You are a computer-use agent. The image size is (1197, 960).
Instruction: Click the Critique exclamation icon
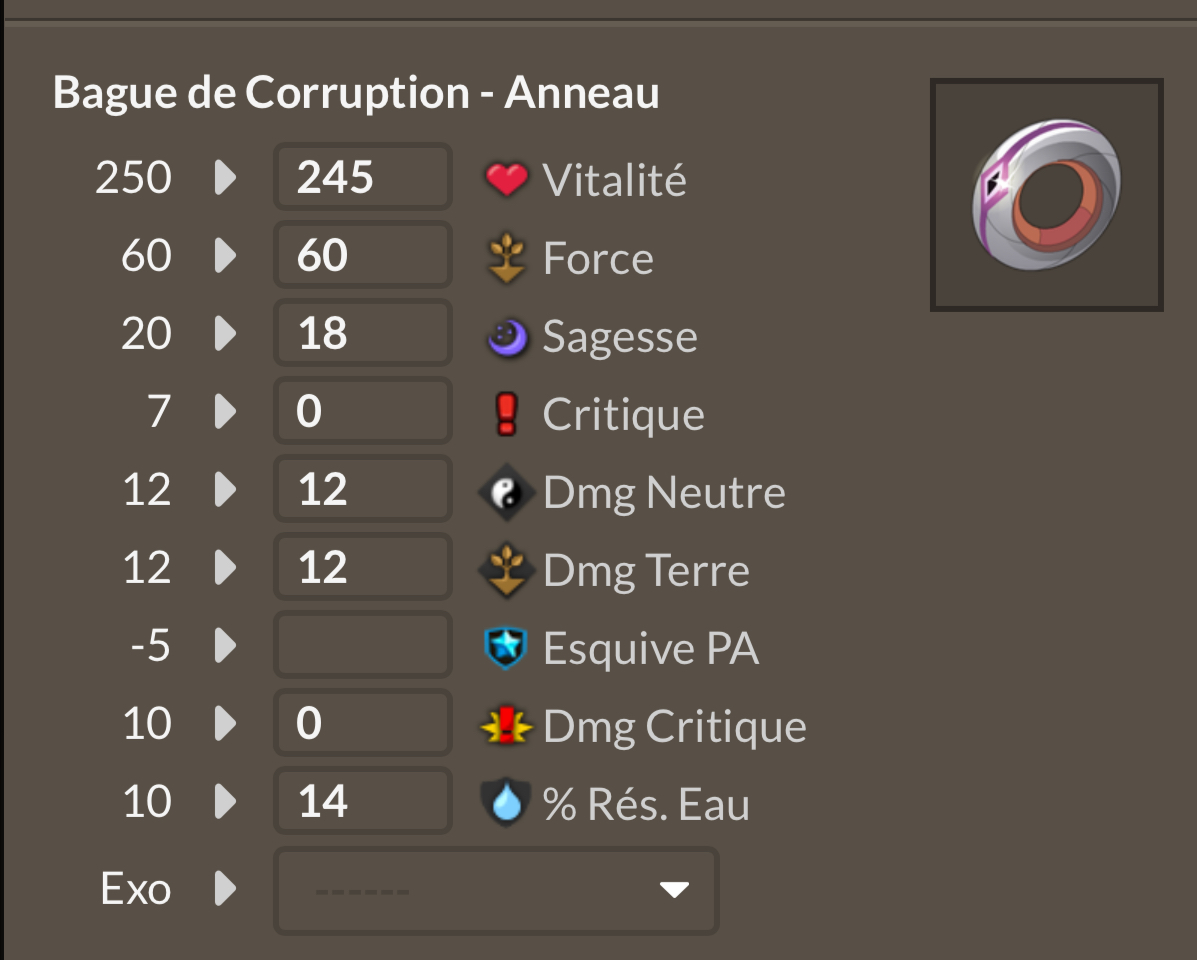[x=507, y=414]
